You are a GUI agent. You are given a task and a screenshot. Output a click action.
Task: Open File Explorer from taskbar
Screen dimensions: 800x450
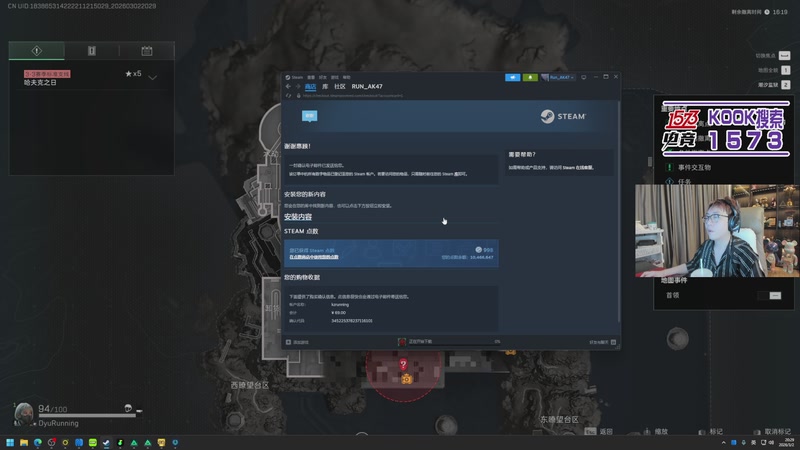click(x=24, y=442)
